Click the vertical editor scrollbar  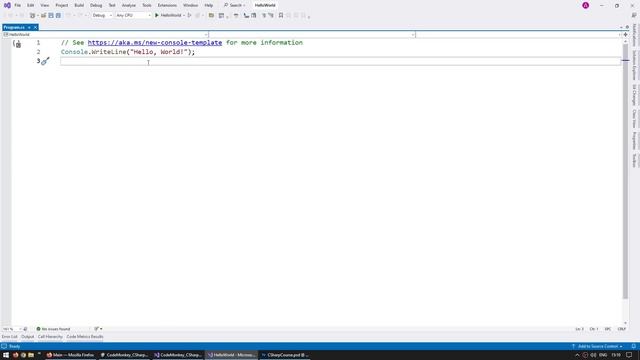[625, 171]
